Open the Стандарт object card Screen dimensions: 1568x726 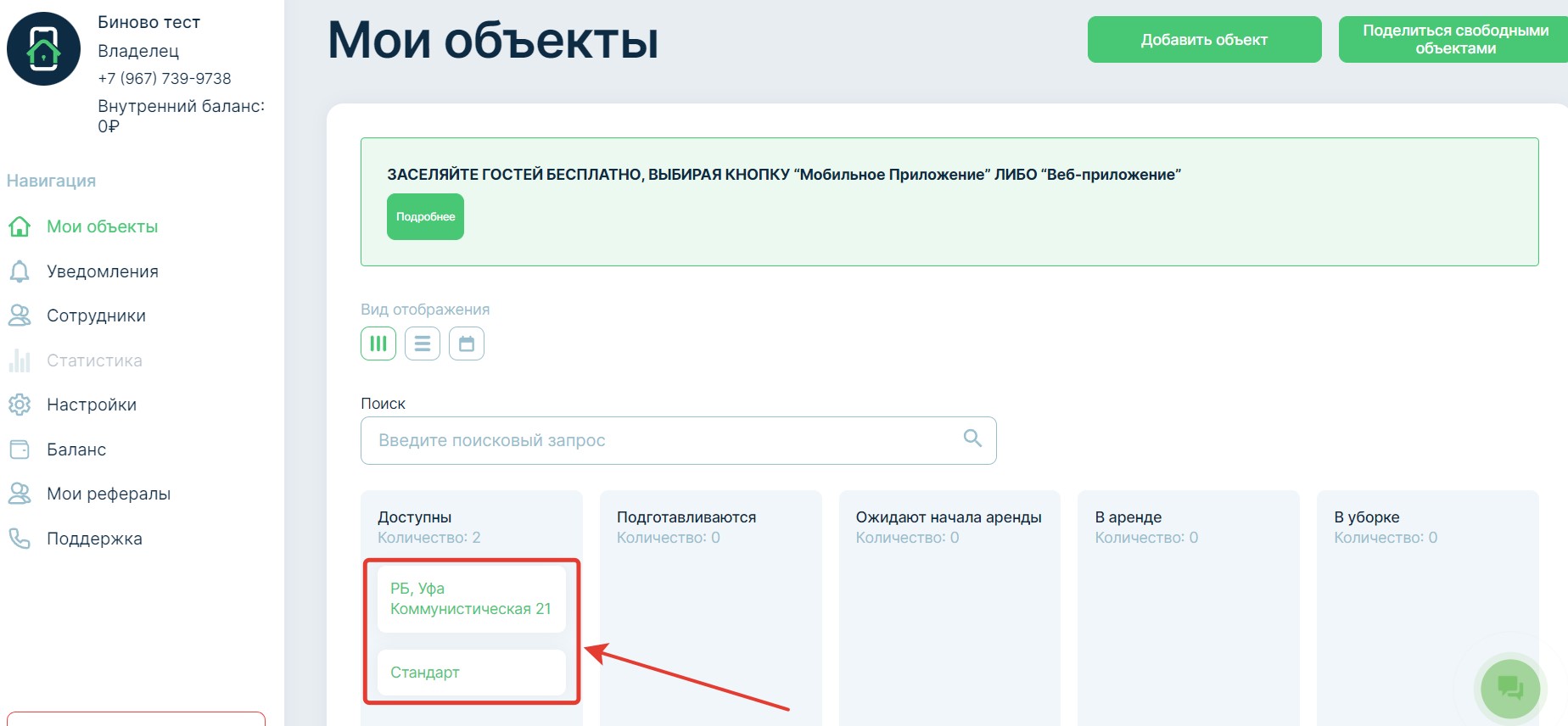pyautogui.click(x=471, y=673)
